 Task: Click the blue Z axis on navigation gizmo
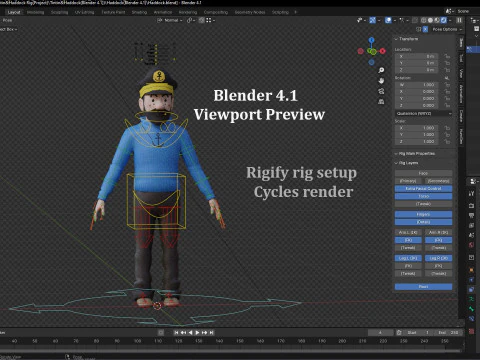click(371, 40)
